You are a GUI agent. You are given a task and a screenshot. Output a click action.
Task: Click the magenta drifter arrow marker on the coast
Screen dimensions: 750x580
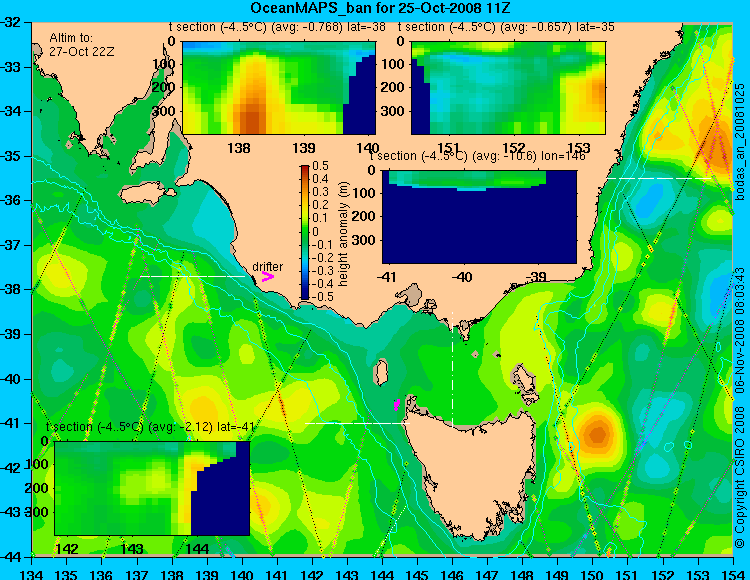coord(267,276)
